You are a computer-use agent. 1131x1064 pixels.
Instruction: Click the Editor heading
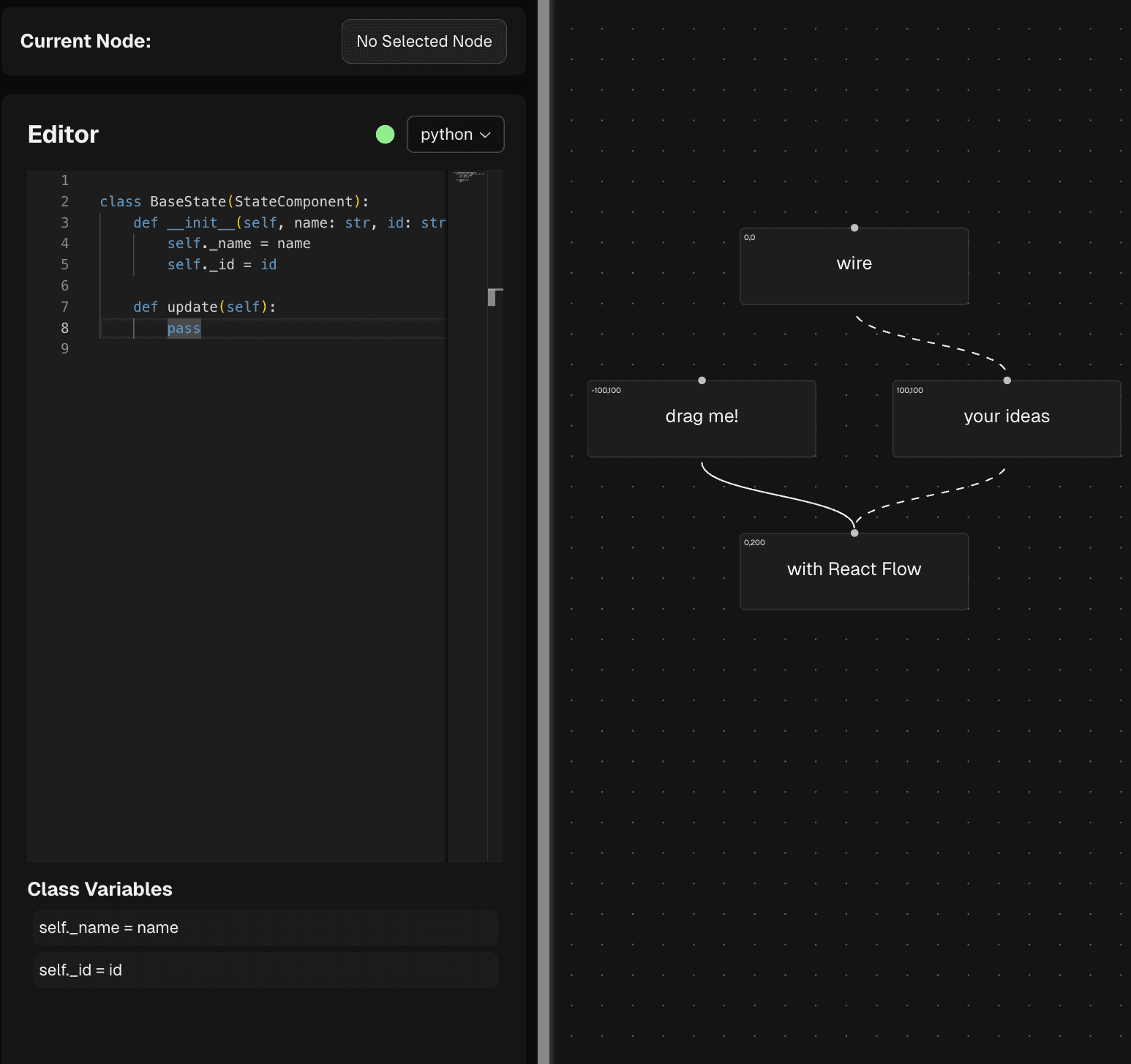(x=63, y=135)
